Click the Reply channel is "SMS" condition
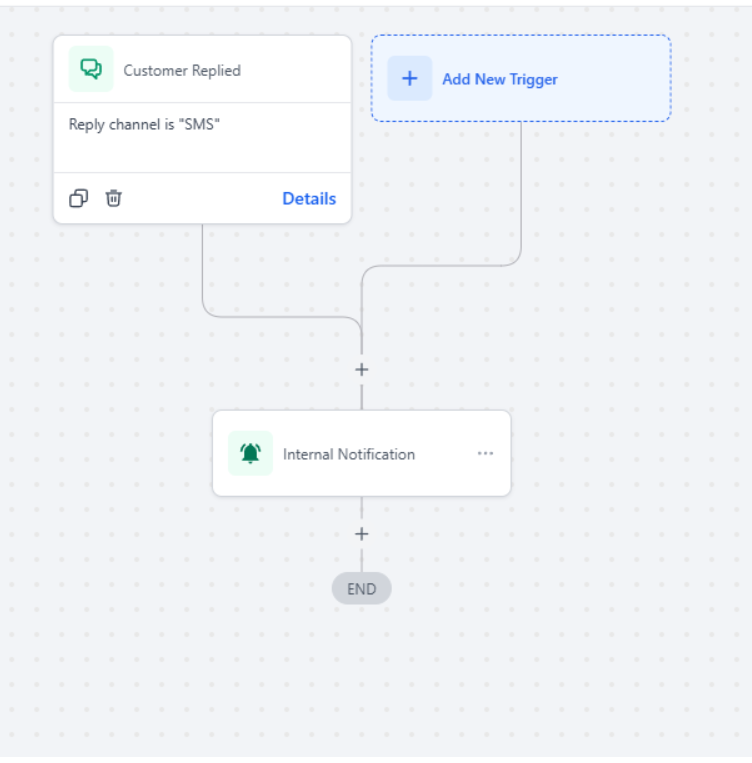The width and height of the screenshot is (752, 763). [144, 125]
